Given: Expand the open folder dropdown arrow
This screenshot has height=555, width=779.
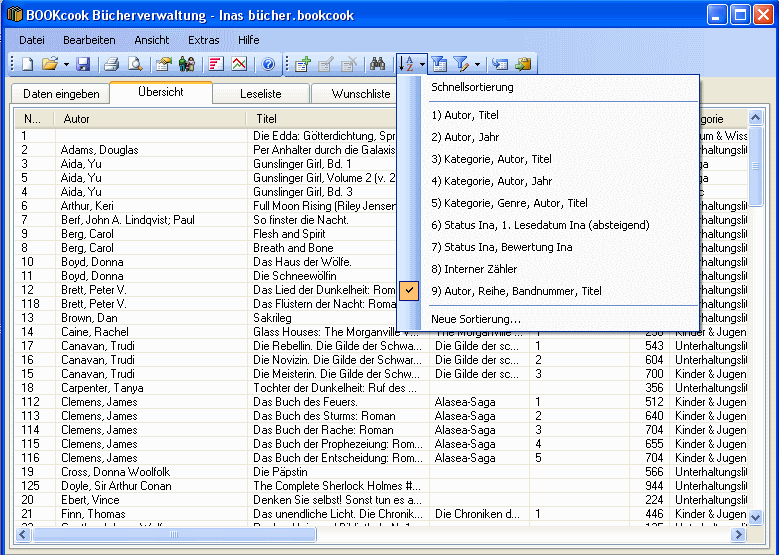Looking at the screenshot, I should pyautogui.click(x=66, y=65).
